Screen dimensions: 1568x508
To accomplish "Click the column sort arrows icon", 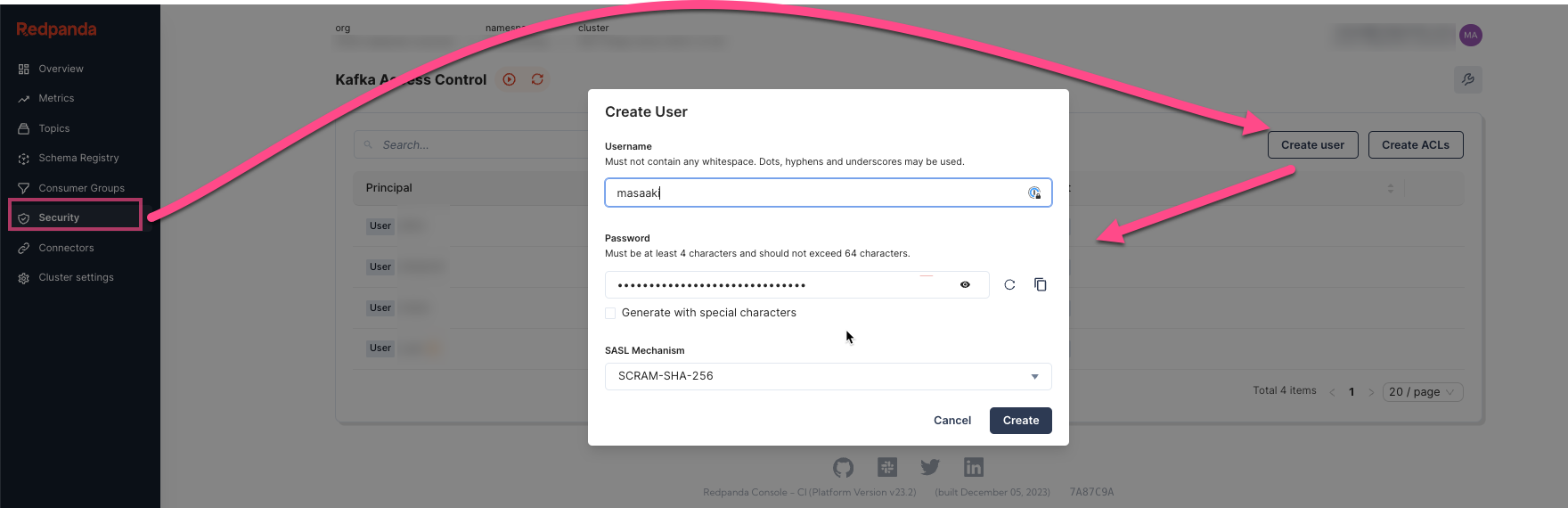I will [x=1391, y=188].
